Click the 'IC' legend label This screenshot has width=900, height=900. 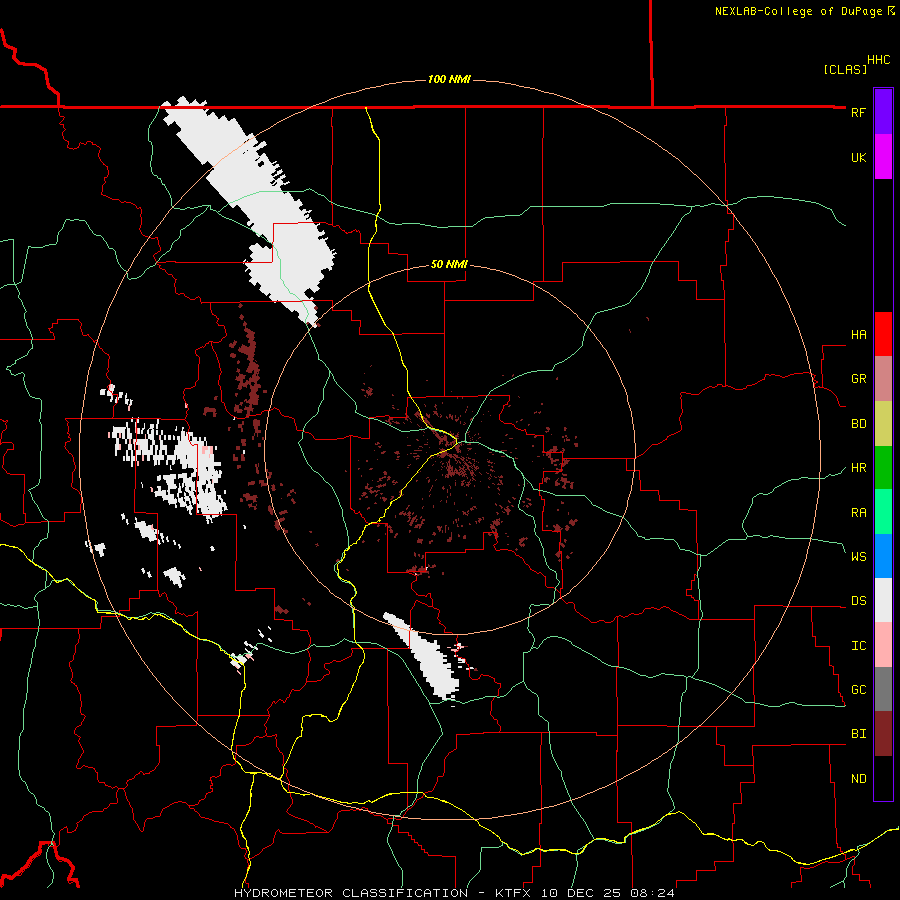click(858, 645)
